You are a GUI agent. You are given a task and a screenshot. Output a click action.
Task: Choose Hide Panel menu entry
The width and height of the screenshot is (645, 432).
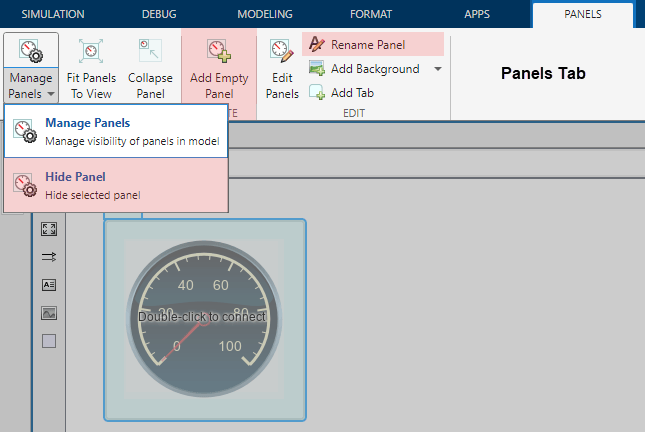(x=116, y=185)
